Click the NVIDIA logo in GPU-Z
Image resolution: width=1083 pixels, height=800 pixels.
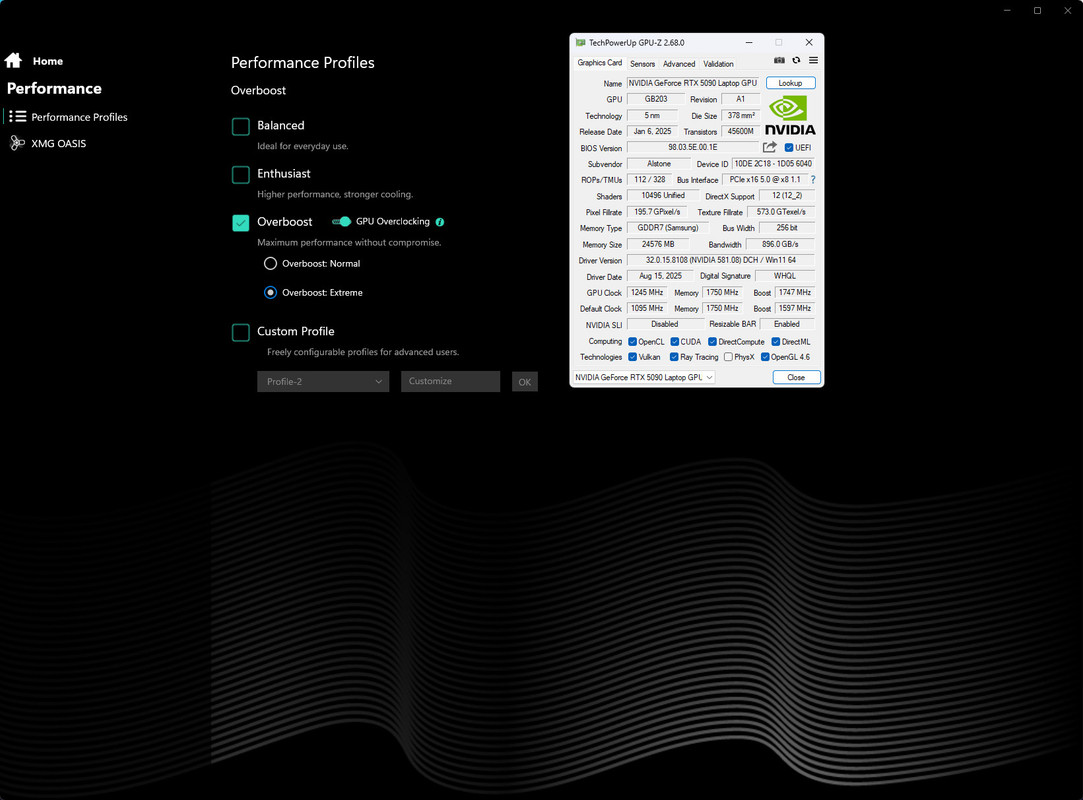pos(789,115)
